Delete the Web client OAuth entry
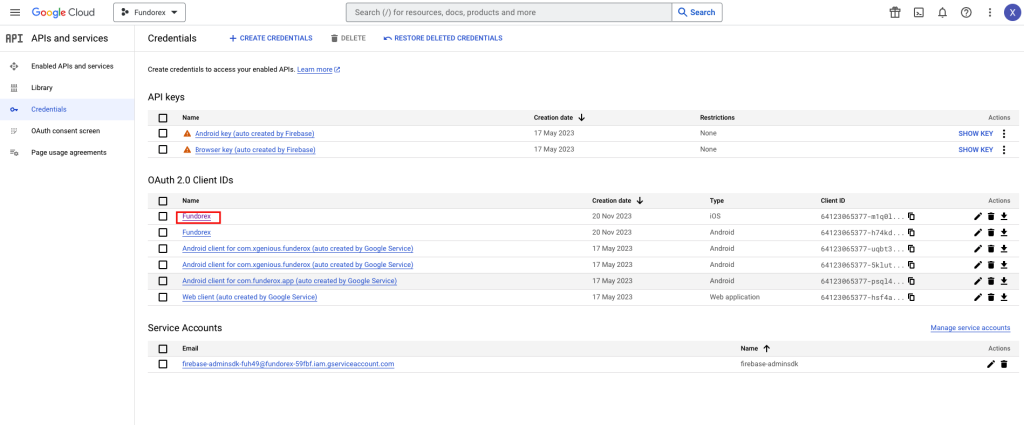 991,297
